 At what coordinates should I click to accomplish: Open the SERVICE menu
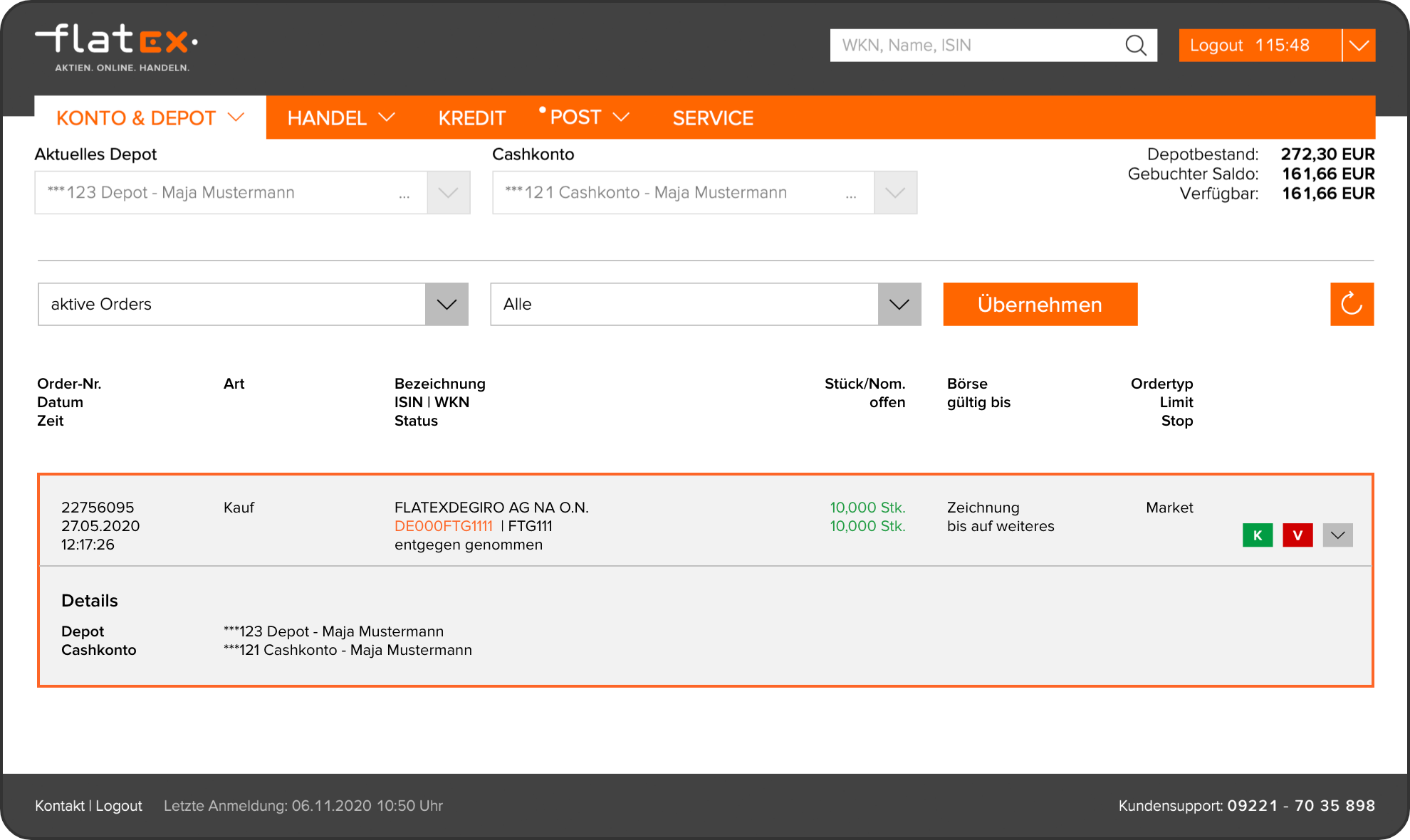[x=713, y=117]
